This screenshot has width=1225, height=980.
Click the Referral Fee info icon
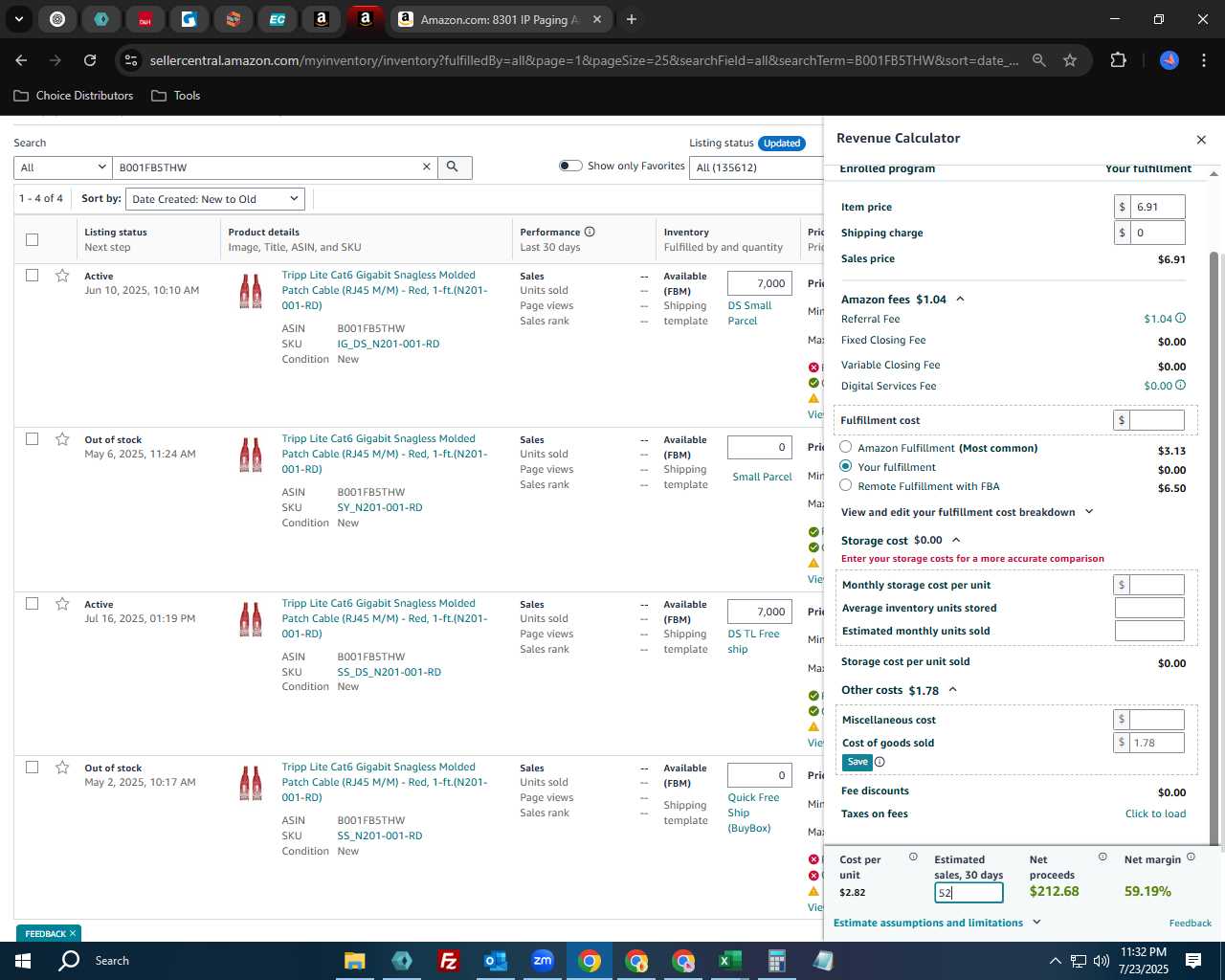click(x=1180, y=319)
